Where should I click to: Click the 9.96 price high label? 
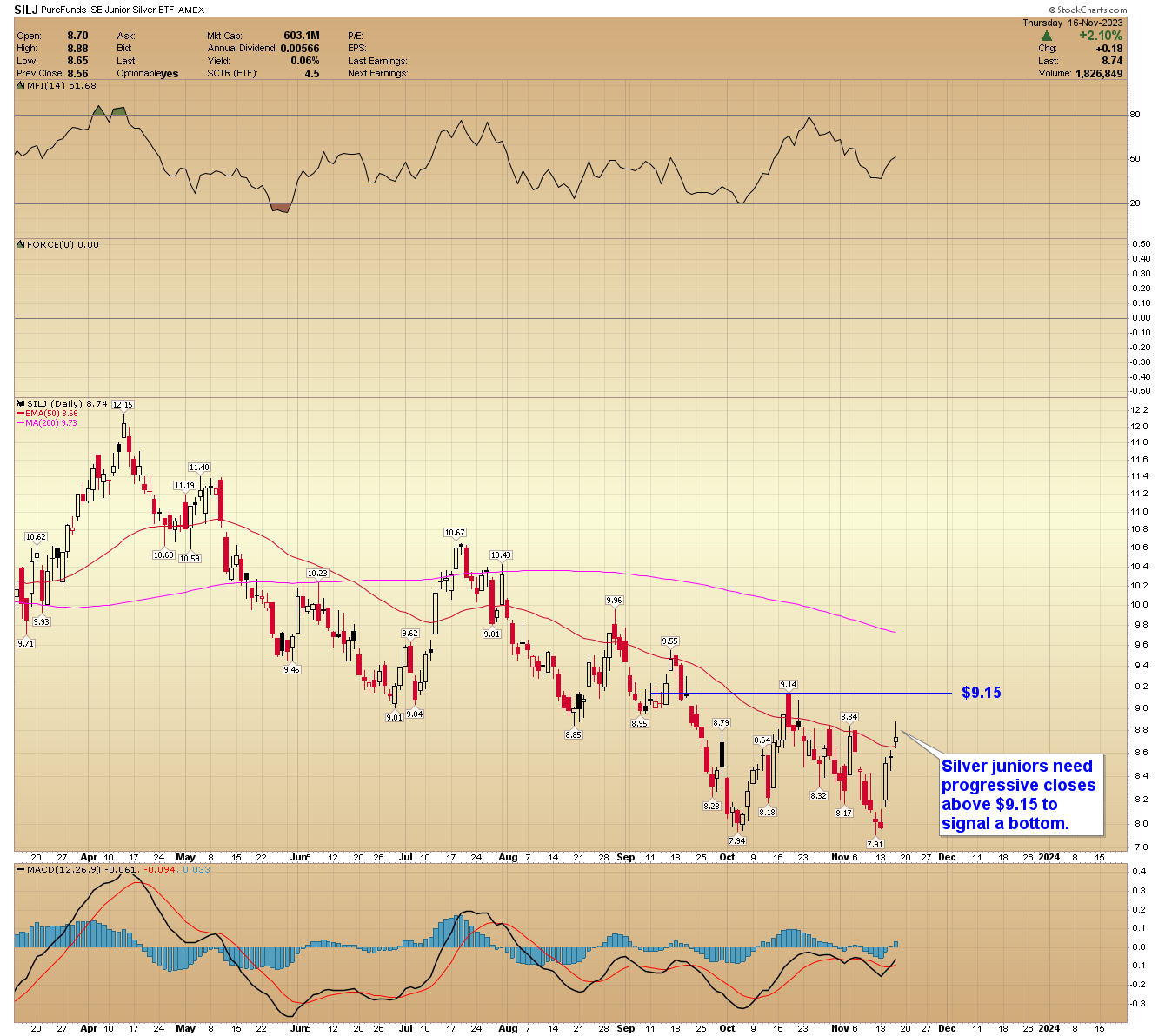point(614,600)
